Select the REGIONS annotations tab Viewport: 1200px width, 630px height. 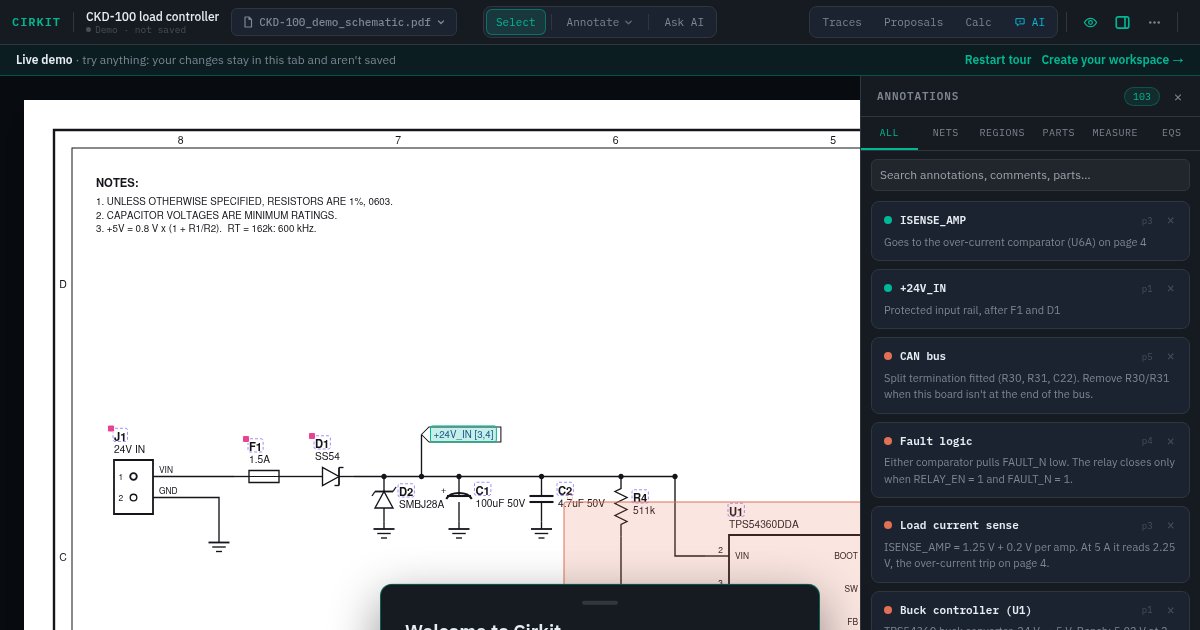pyautogui.click(x=1002, y=132)
